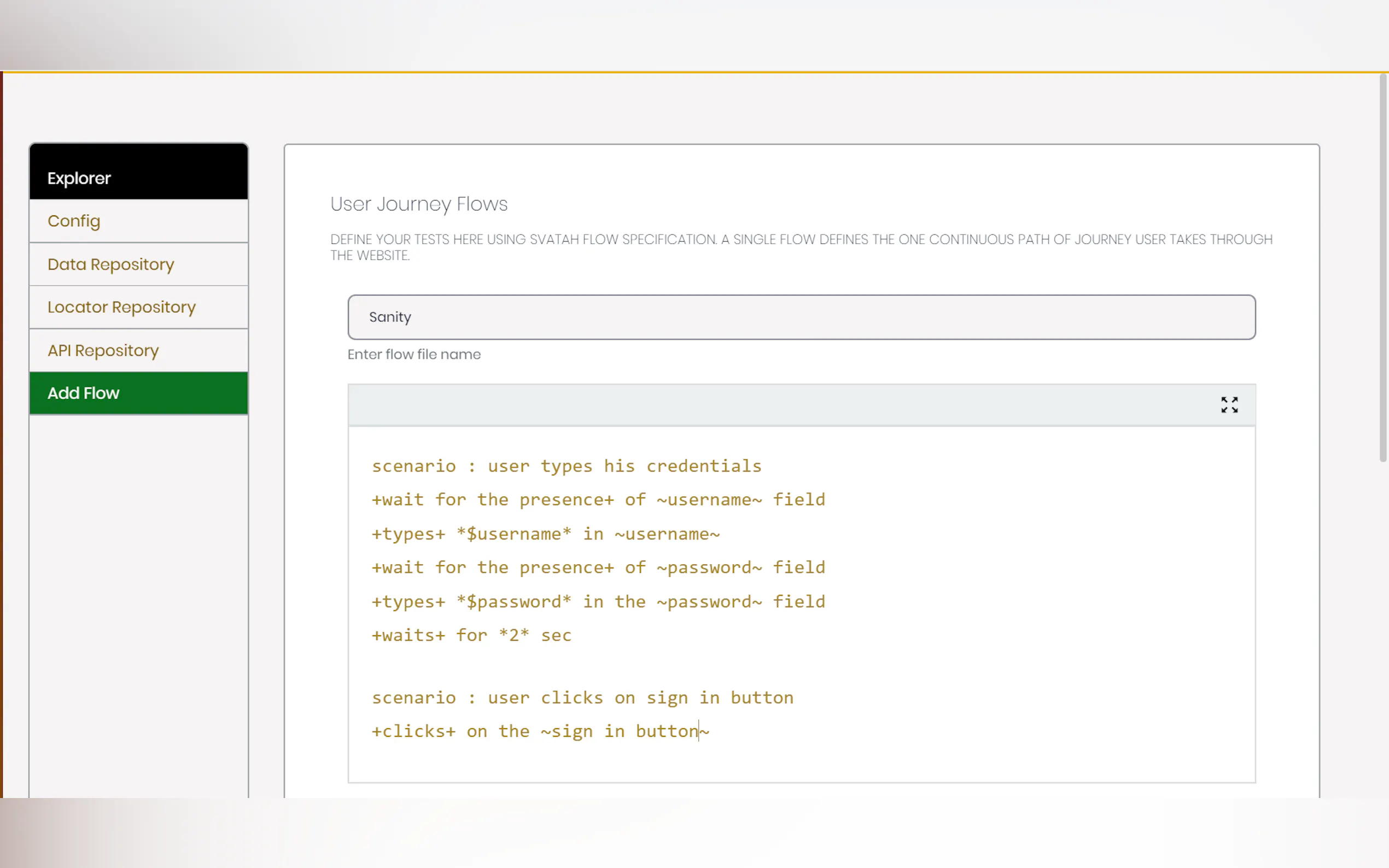The width and height of the screenshot is (1389, 868).
Task: Click the '+waits+ for *2* sec' line
Action: (471, 636)
